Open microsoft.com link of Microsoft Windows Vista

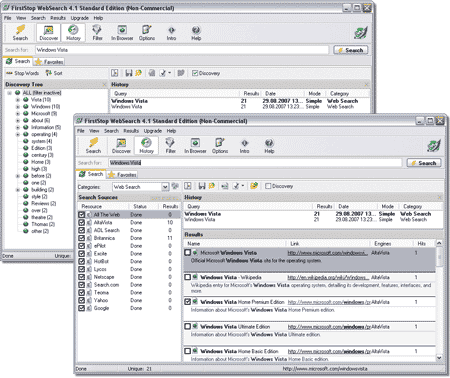point(327,253)
